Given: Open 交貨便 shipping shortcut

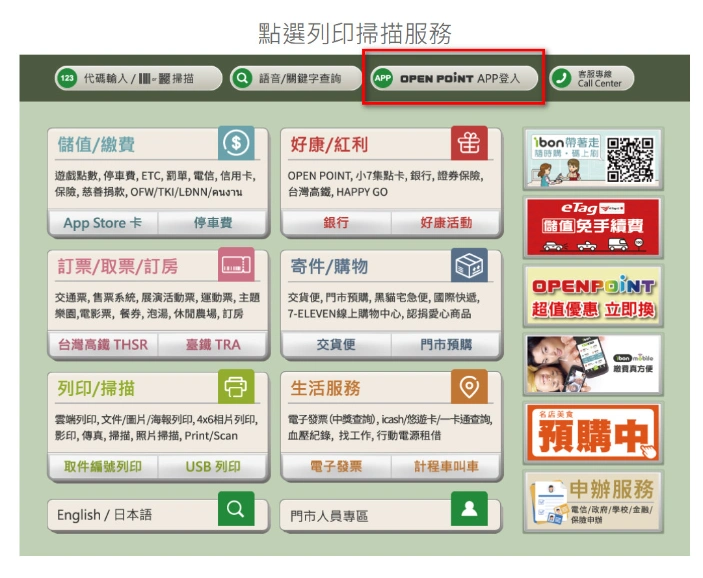Looking at the screenshot, I should (x=336, y=344).
